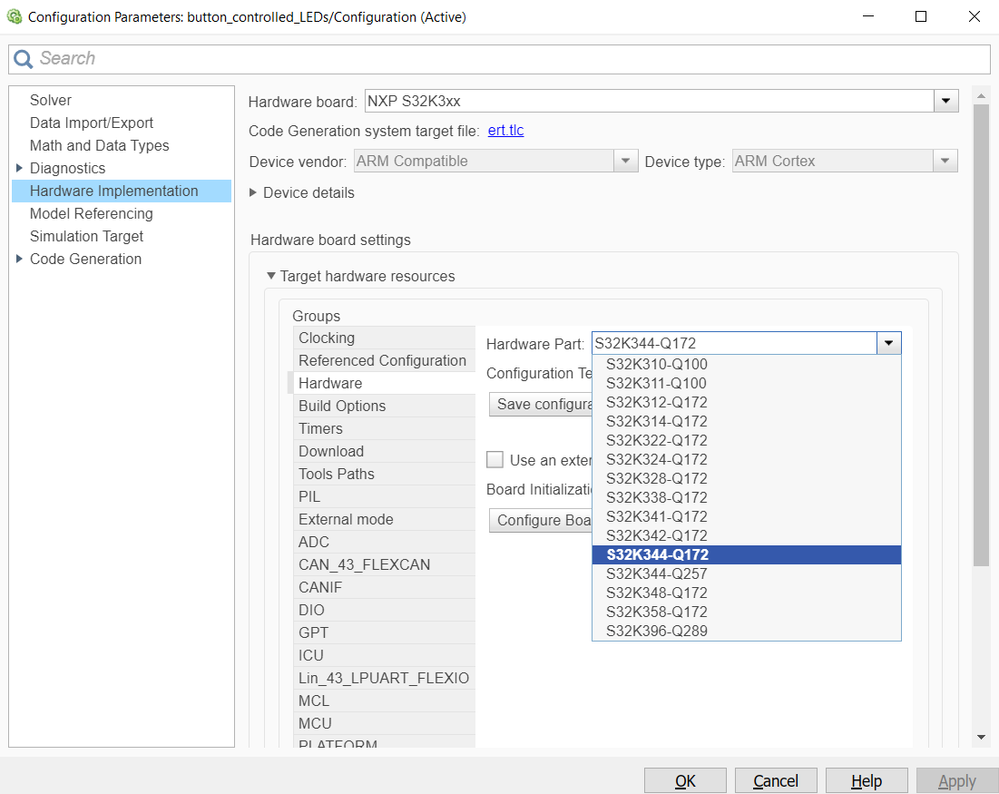The height and width of the screenshot is (794, 999).
Task: Choose S32K344-Q257 hardware part
Action: coord(747,574)
